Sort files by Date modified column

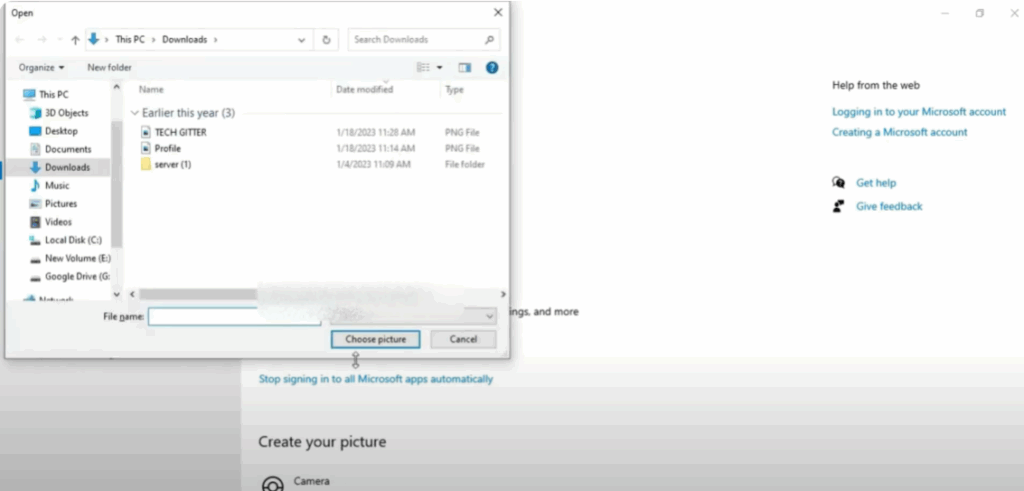[x=364, y=89]
